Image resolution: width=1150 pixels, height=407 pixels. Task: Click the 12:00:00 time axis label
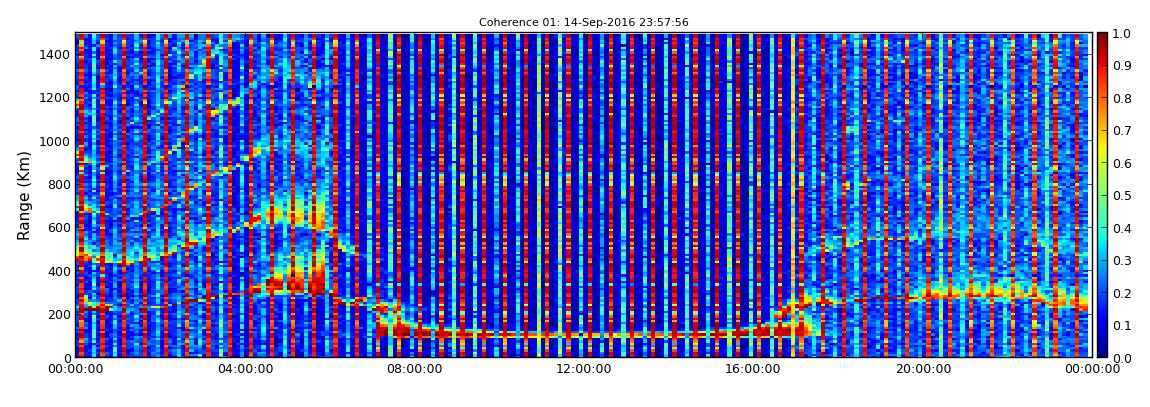[584, 369]
